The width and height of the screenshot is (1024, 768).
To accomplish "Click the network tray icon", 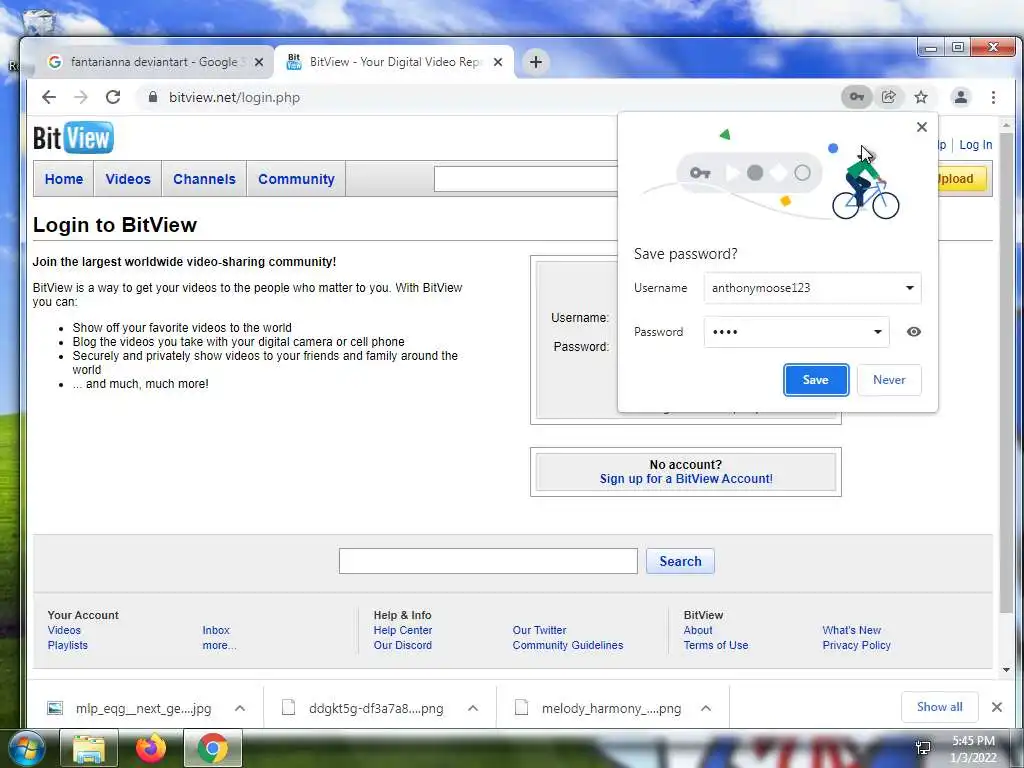I will click(x=923, y=748).
